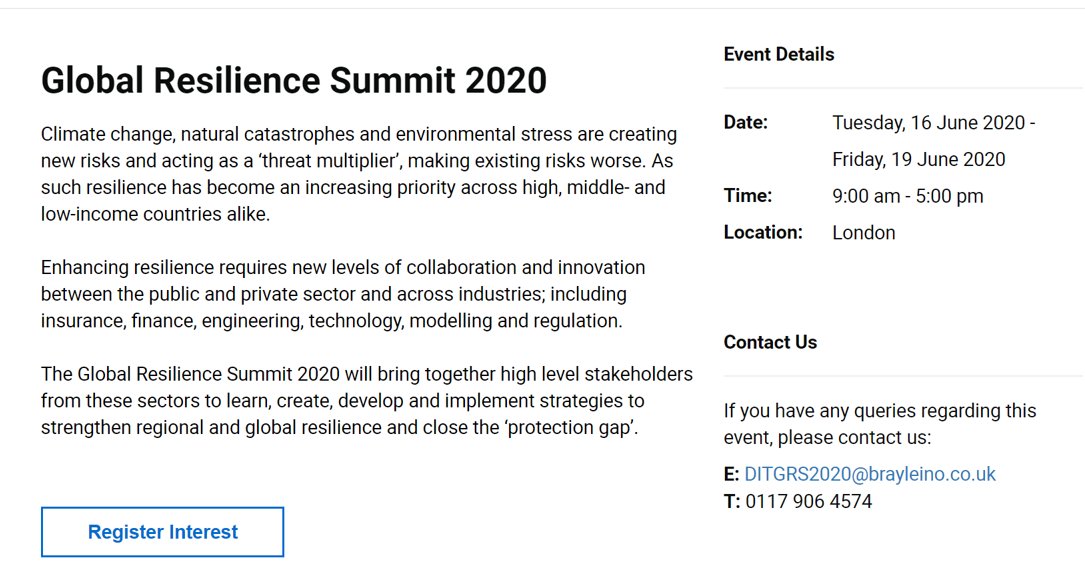The width and height of the screenshot is (1085, 577).
Task: Click the E: email label
Action: click(x=731, y=474)
